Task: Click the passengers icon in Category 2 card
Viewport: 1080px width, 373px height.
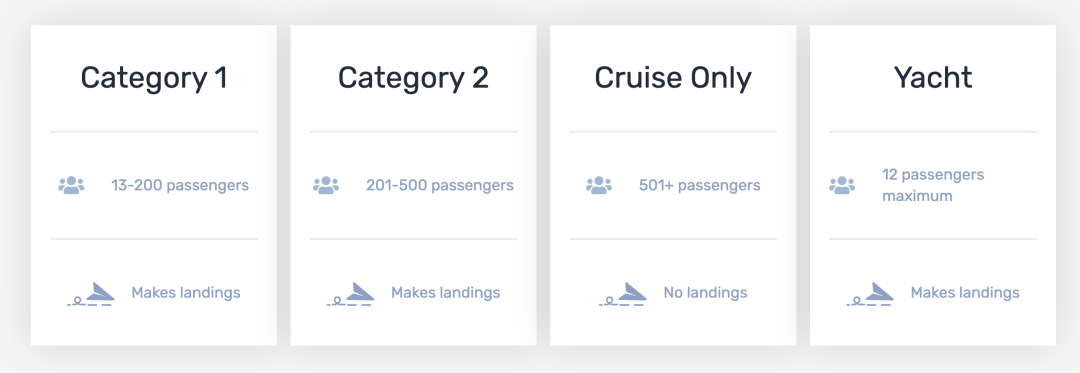Action: click(326, 185)
